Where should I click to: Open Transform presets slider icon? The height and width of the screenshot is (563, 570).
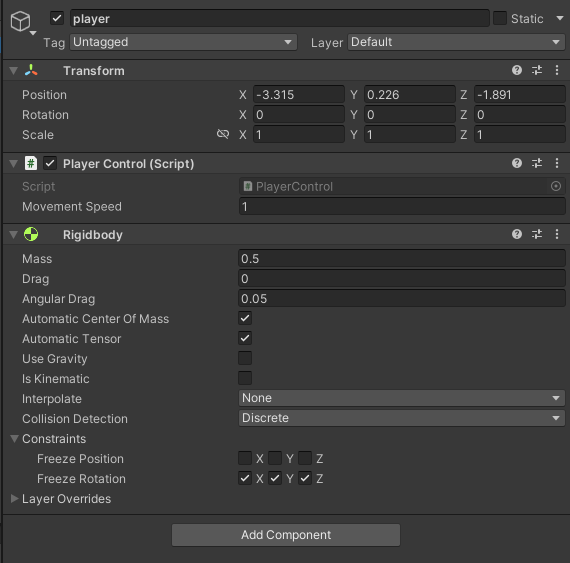[x=537, y=70]
